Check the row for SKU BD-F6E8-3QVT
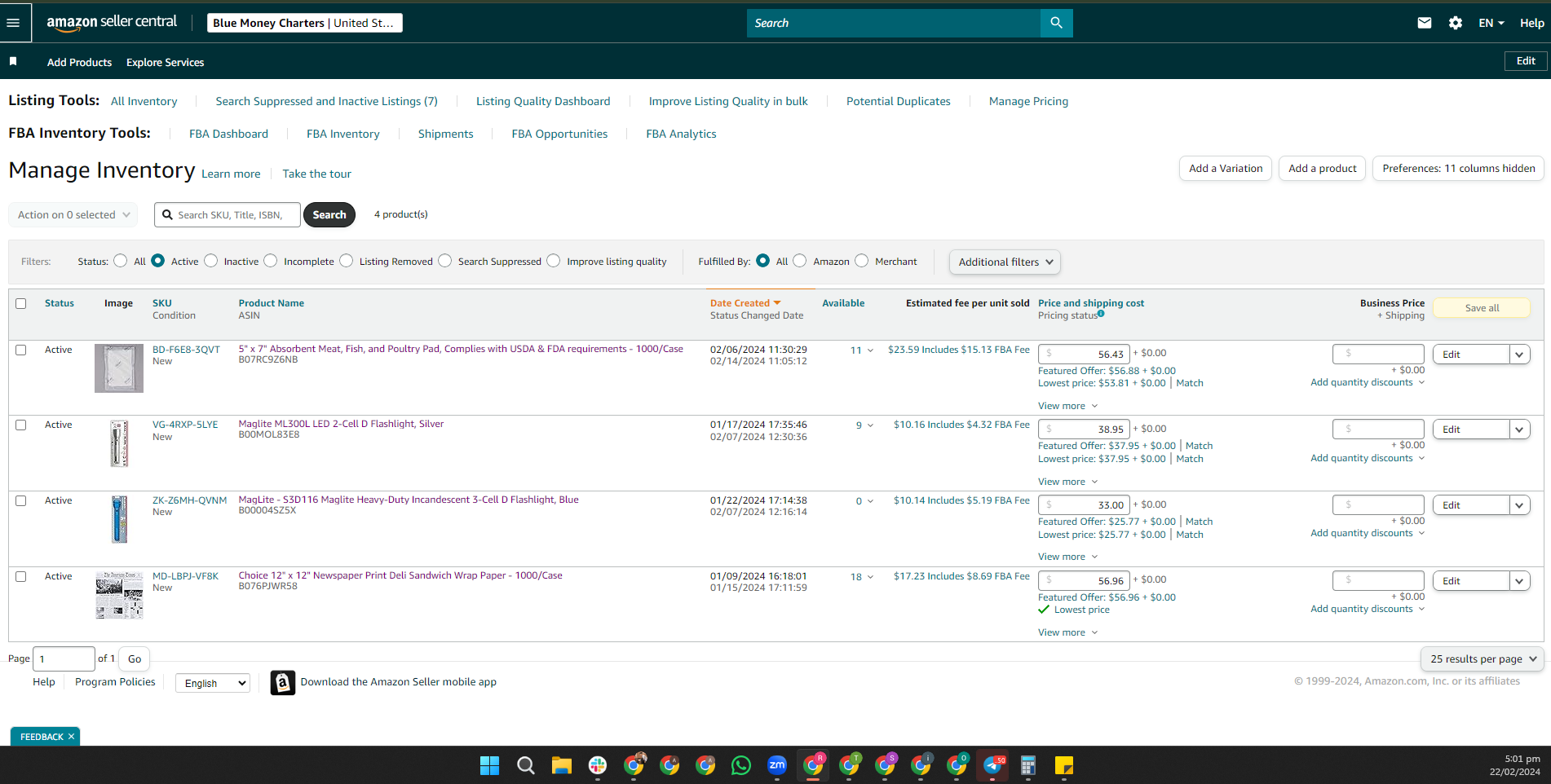The height and width of the screenshot is (784, 1551). tap(21, 350)
